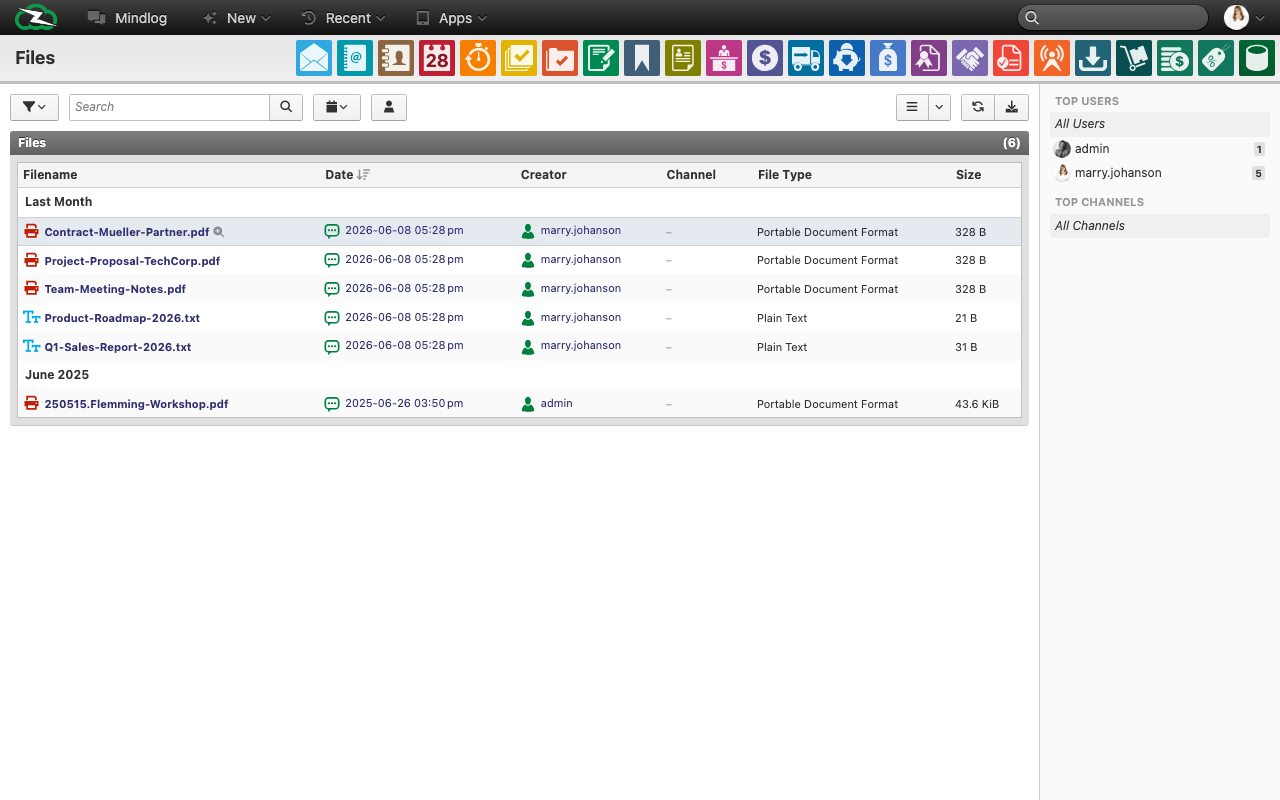
Task: Open the blue piggy bank icon
Action: coord(847,58)
